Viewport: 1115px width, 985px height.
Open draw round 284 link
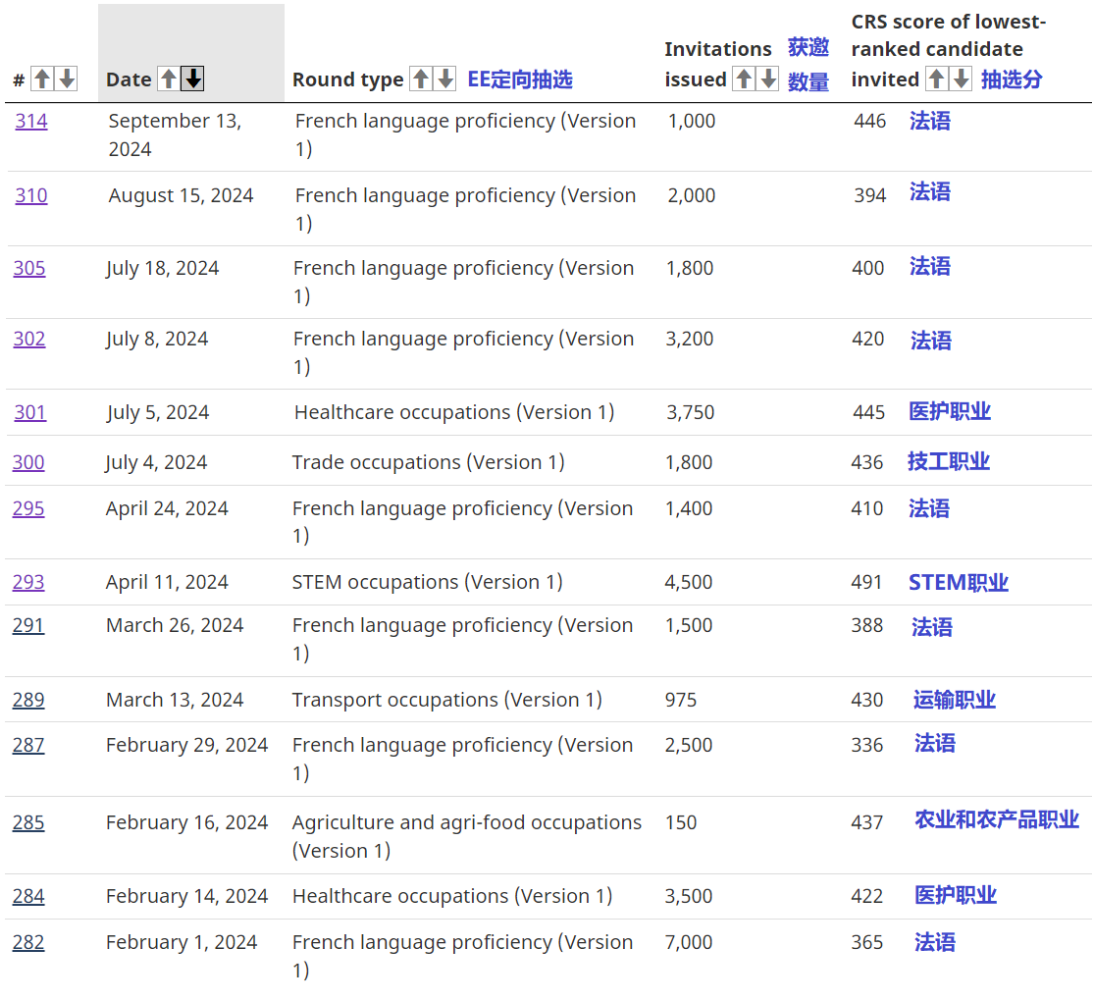[28, 896]
